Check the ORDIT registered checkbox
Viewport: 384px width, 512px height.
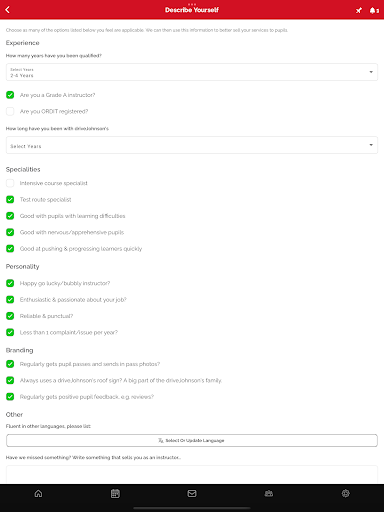(10, 111)
